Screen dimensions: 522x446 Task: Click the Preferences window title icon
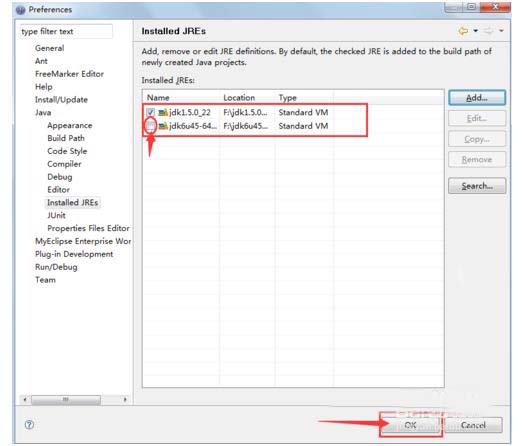(x=20, y=10)
